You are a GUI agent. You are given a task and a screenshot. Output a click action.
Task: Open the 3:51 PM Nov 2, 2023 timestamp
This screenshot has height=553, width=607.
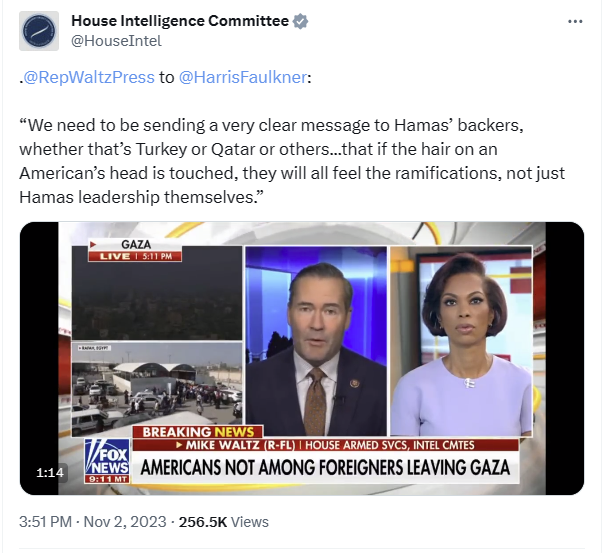(x=93, y=522)
